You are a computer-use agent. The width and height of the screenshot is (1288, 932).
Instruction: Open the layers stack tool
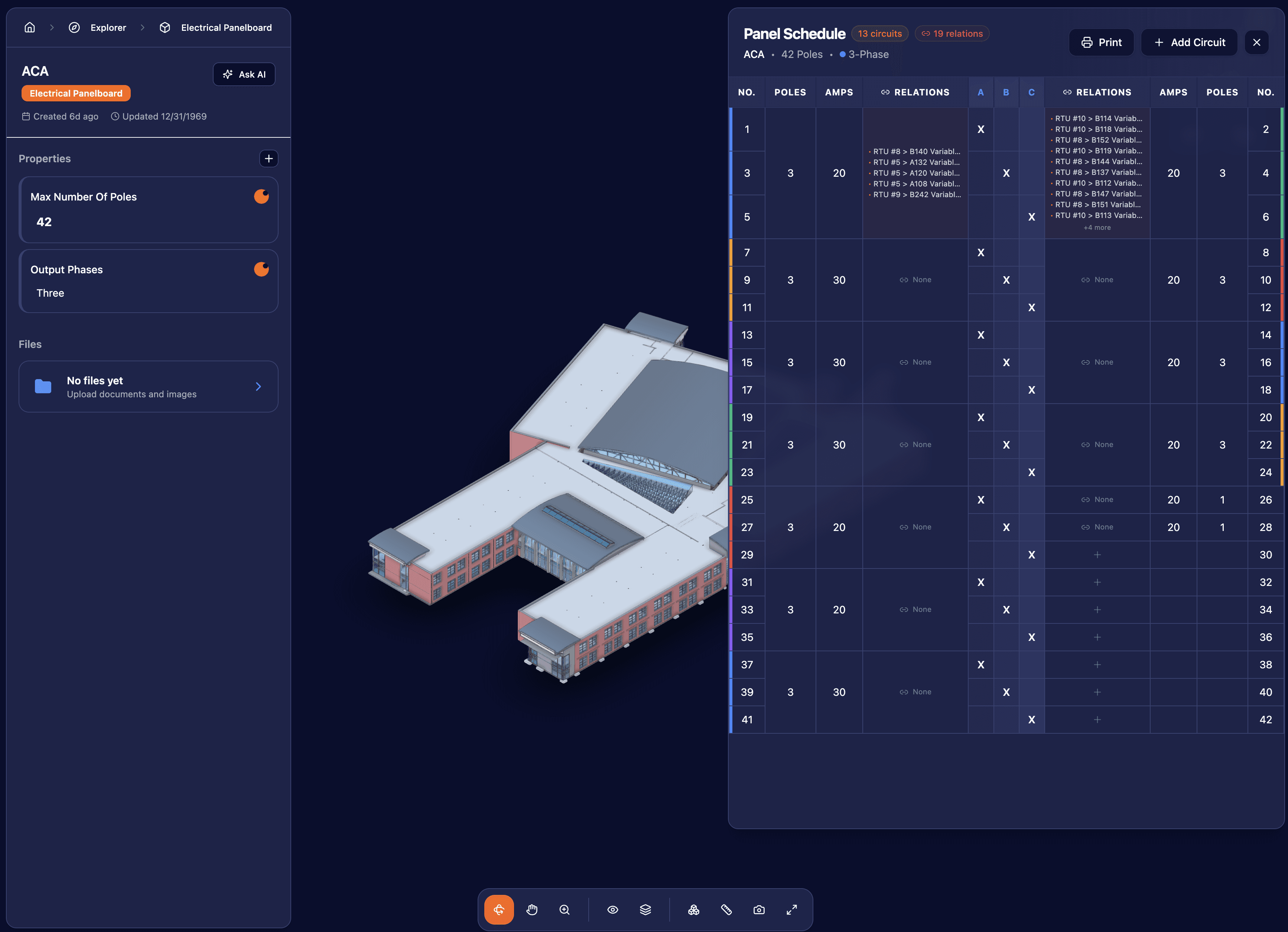(x=645, y=909)
